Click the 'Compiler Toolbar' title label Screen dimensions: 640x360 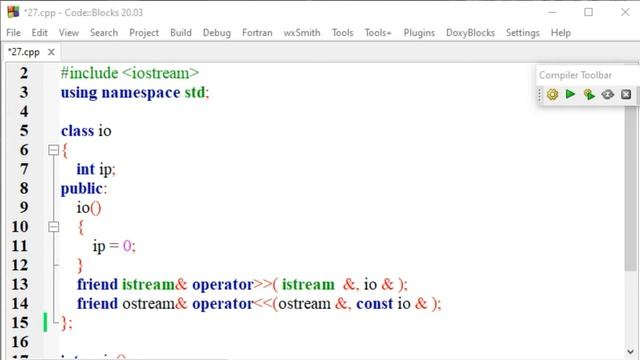click(x=575, y=75)
